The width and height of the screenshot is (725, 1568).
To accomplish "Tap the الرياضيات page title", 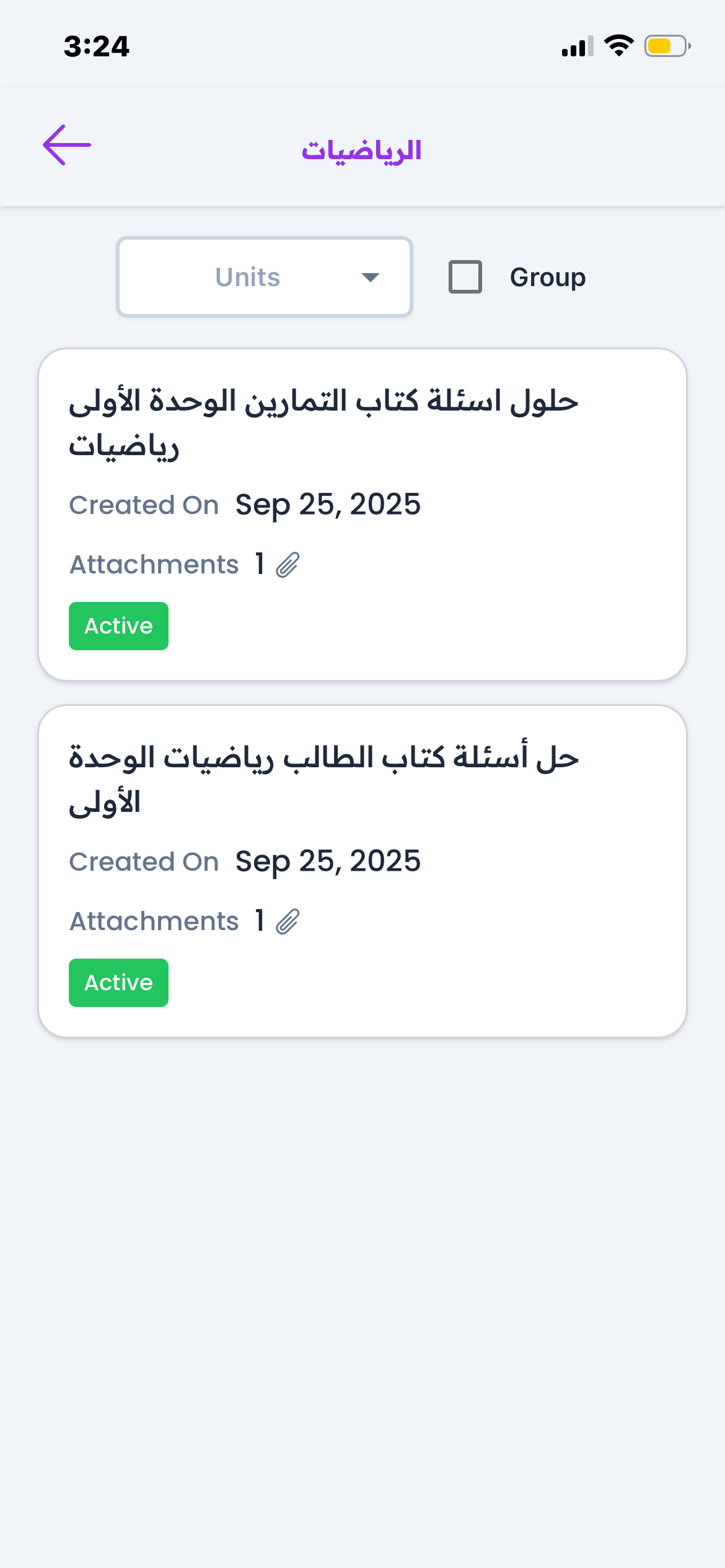I will (362, 150).
